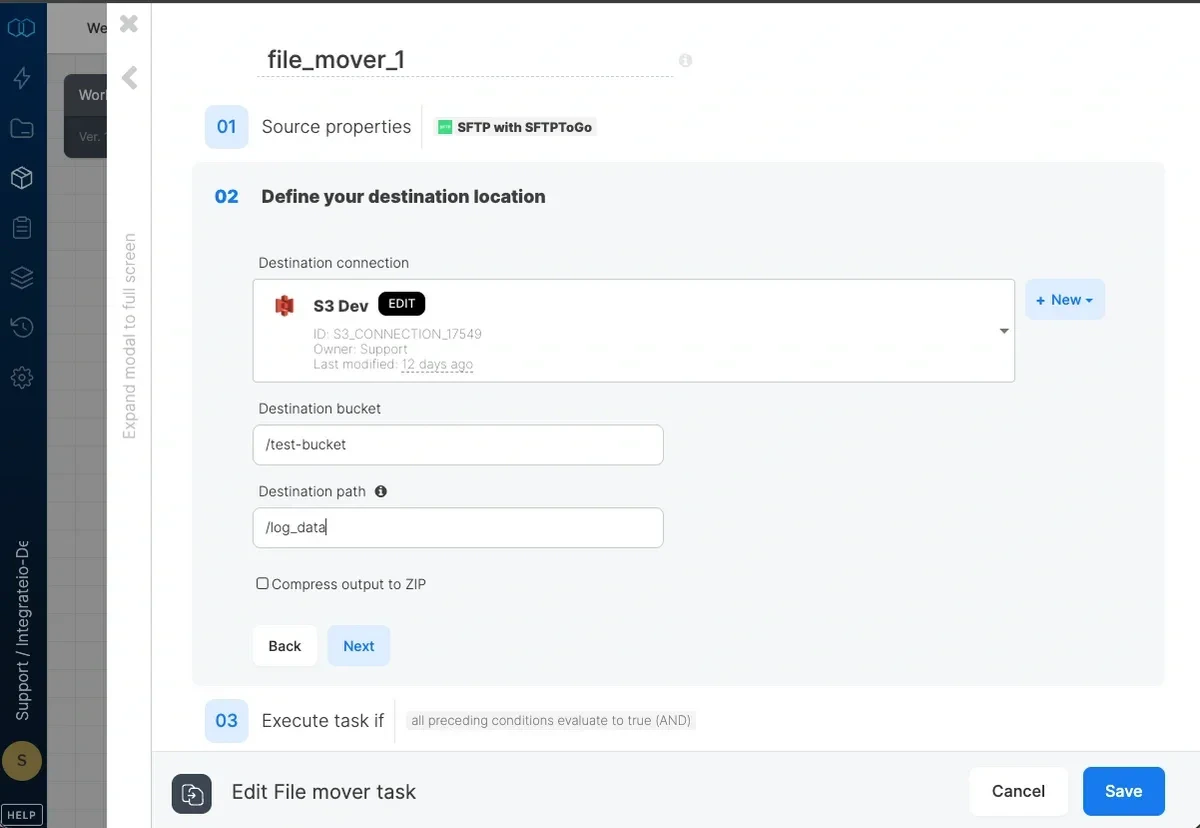Open the Source properties step section
Image resolution: width=1200 pixels, height=828 pixels.
pyautogui.click(x=336, y=127)
